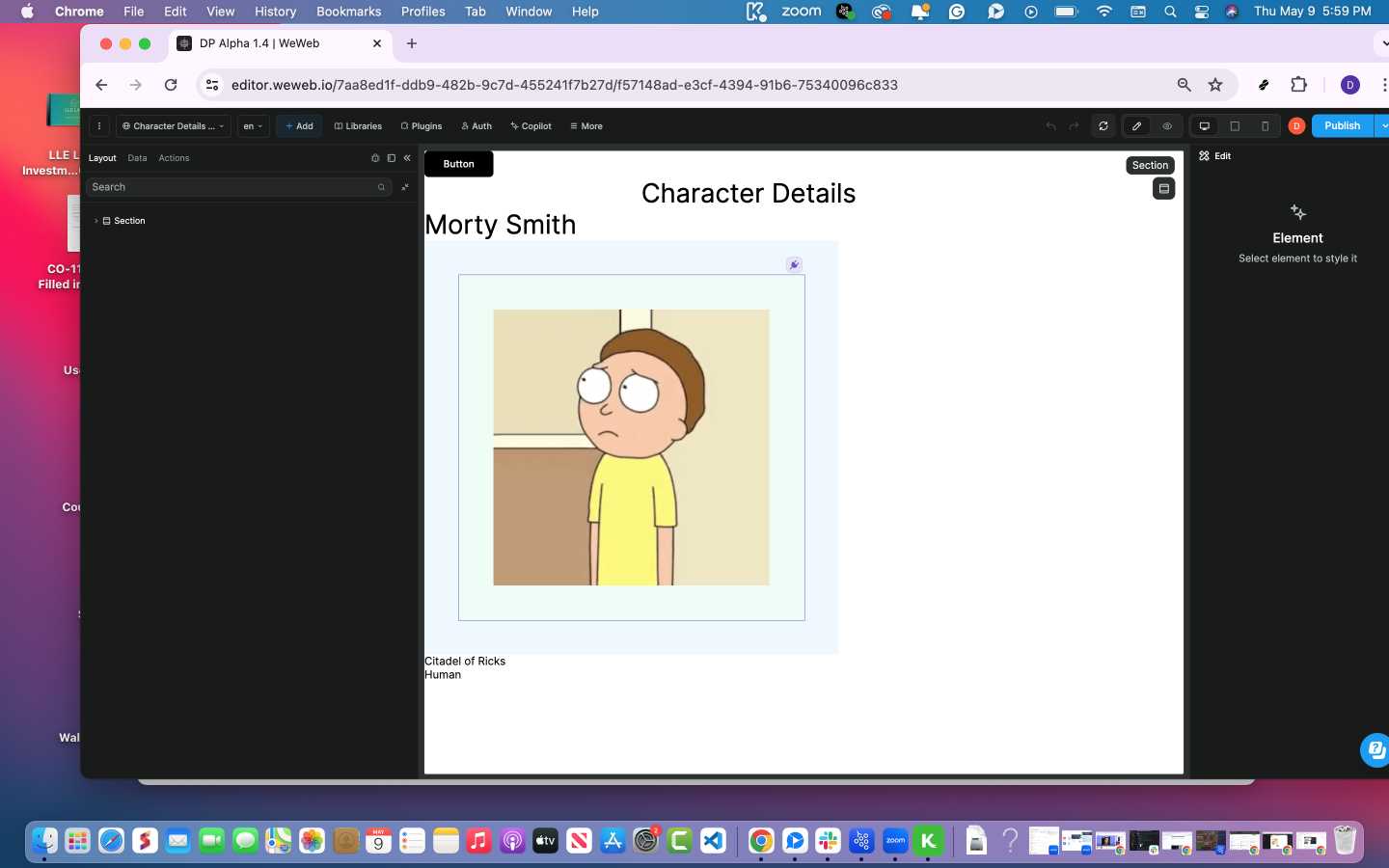The image size is (1389, 868).
Task: Click the Edit tab in right panel
Action: point(1215,156)
